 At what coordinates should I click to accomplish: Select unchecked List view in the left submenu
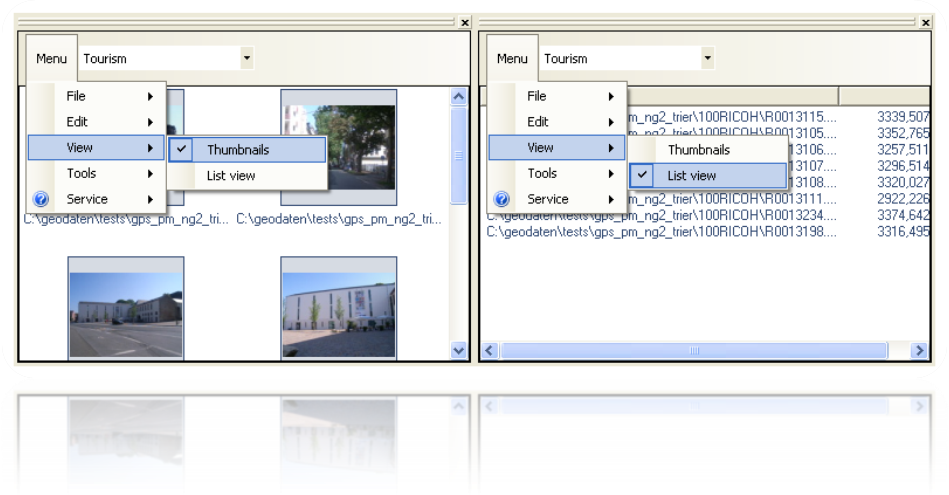(231, 176)
